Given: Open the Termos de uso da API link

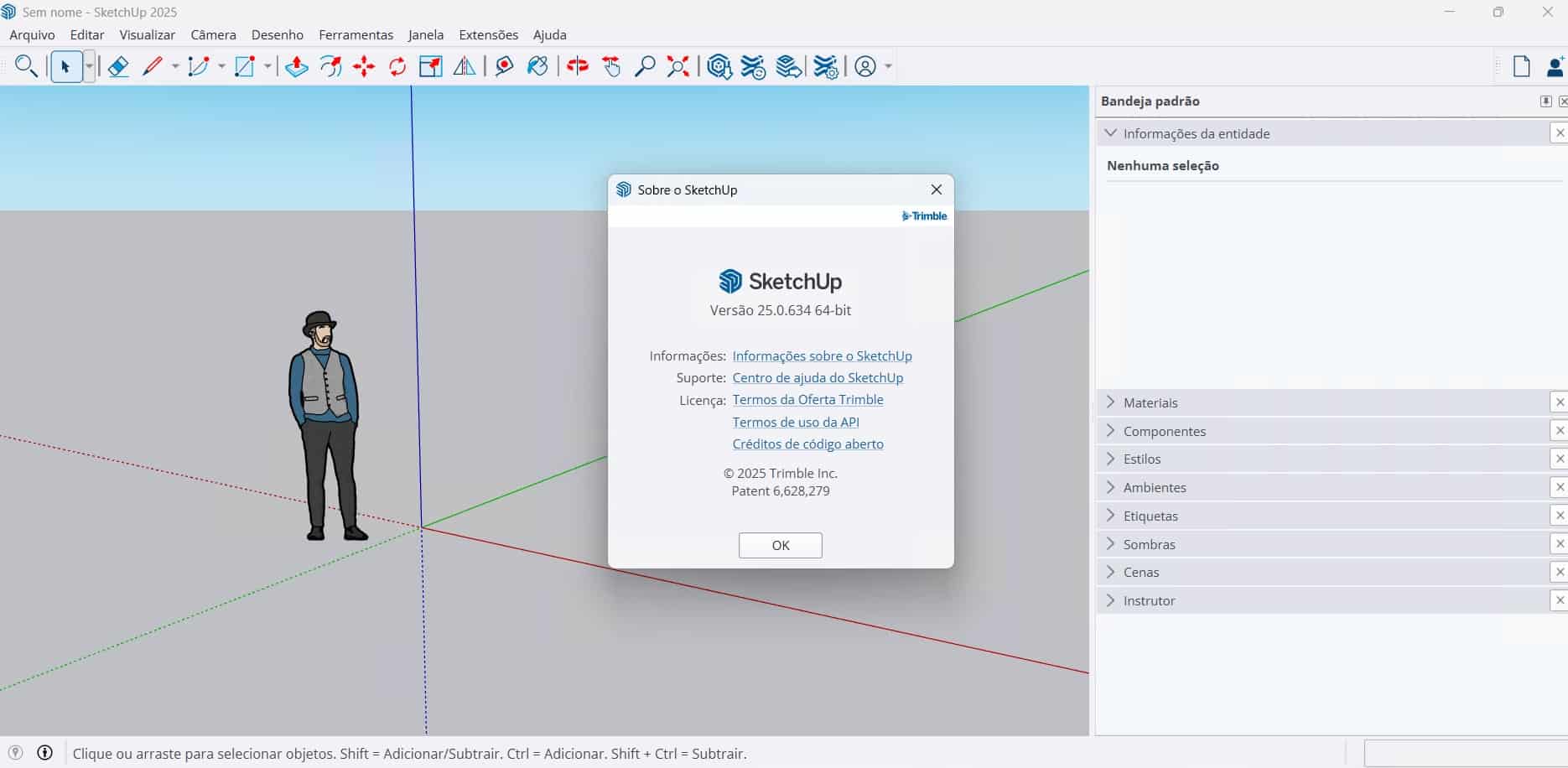Looking at the screenshot, I should click(796, 422).
